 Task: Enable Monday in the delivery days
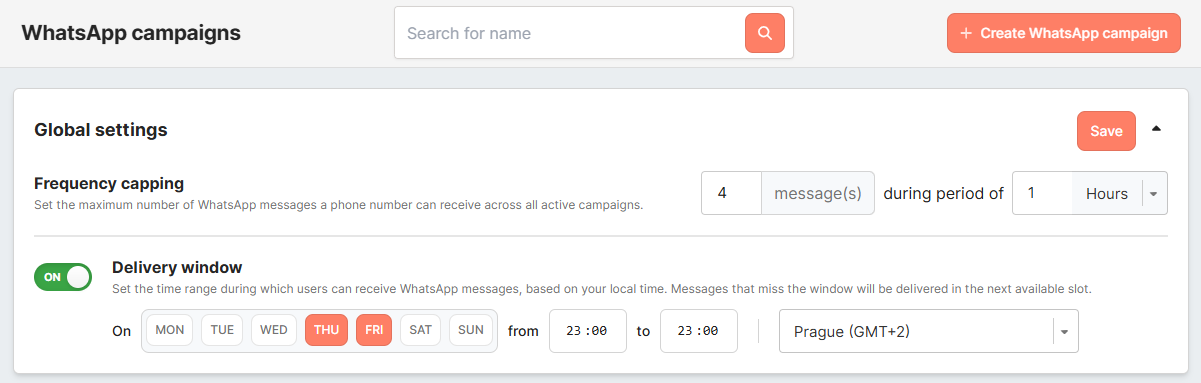pos(170,330)
